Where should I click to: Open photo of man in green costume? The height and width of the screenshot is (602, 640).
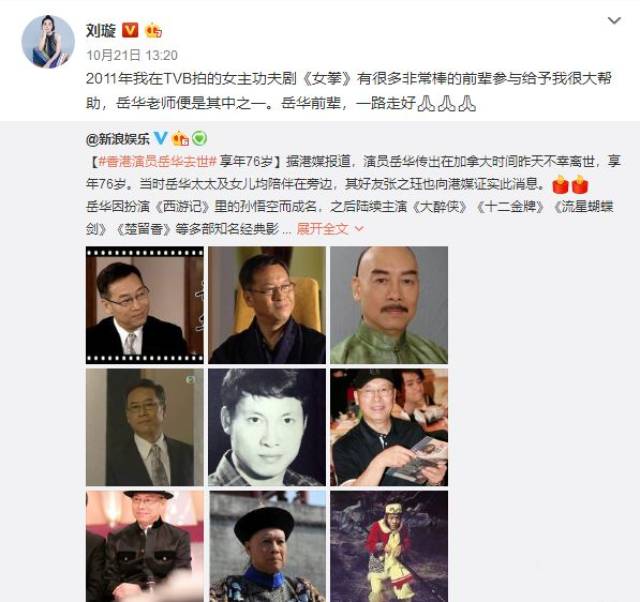pyautogui.click(x=389, y=305)
